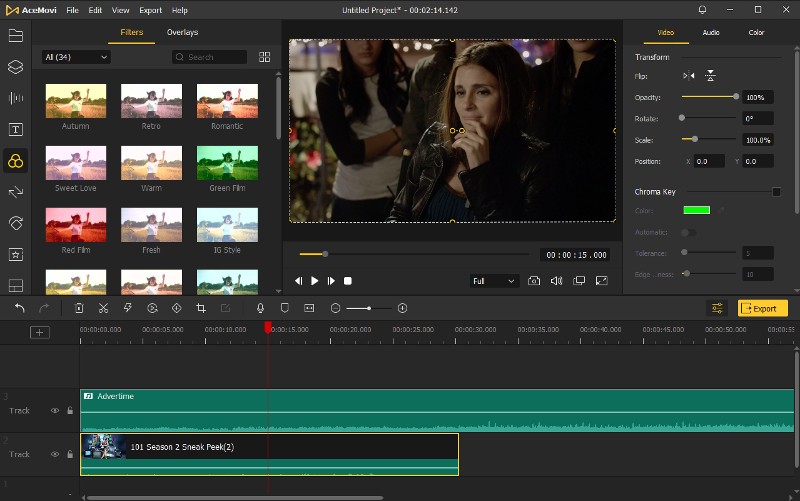
Task: Select the Green Film filter thumbnail
Action: [x=227, y=163]
